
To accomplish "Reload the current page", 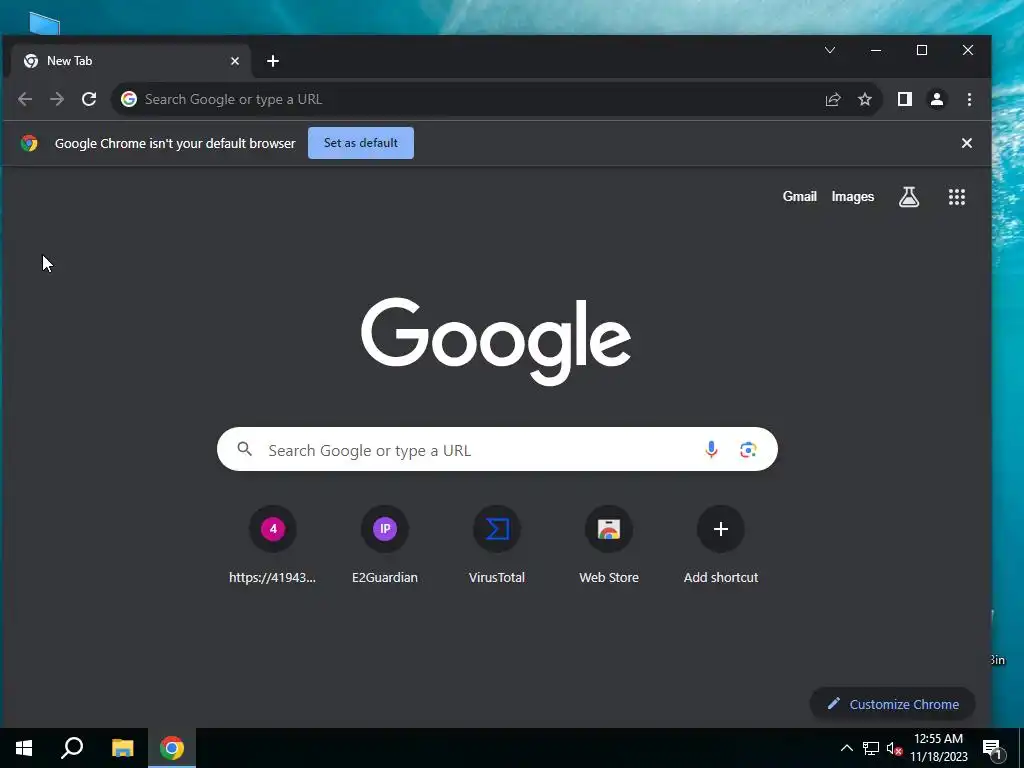I will coord(89,99).
